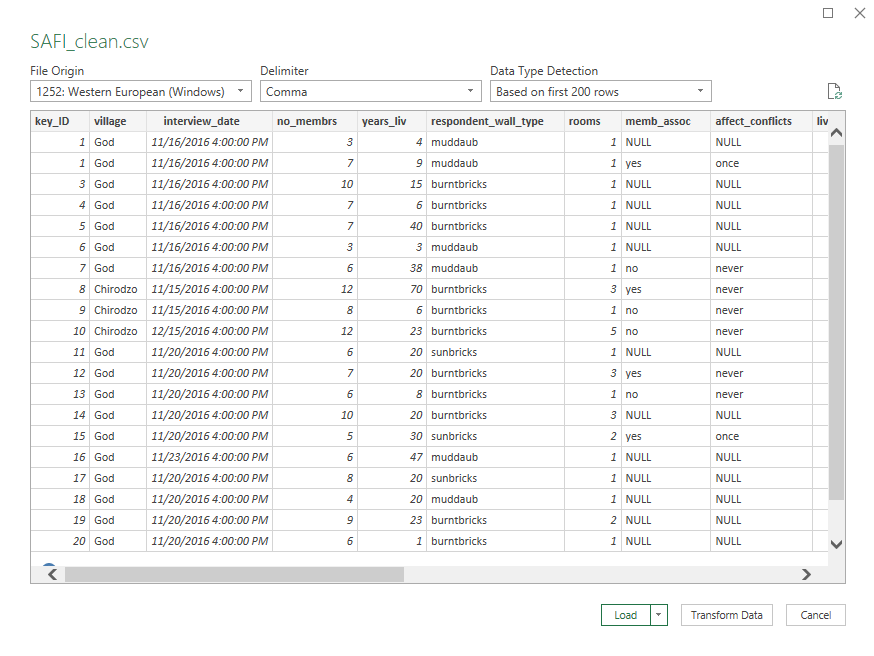Click the vertical scrollbar up arrow

click(x=836, y=133)
